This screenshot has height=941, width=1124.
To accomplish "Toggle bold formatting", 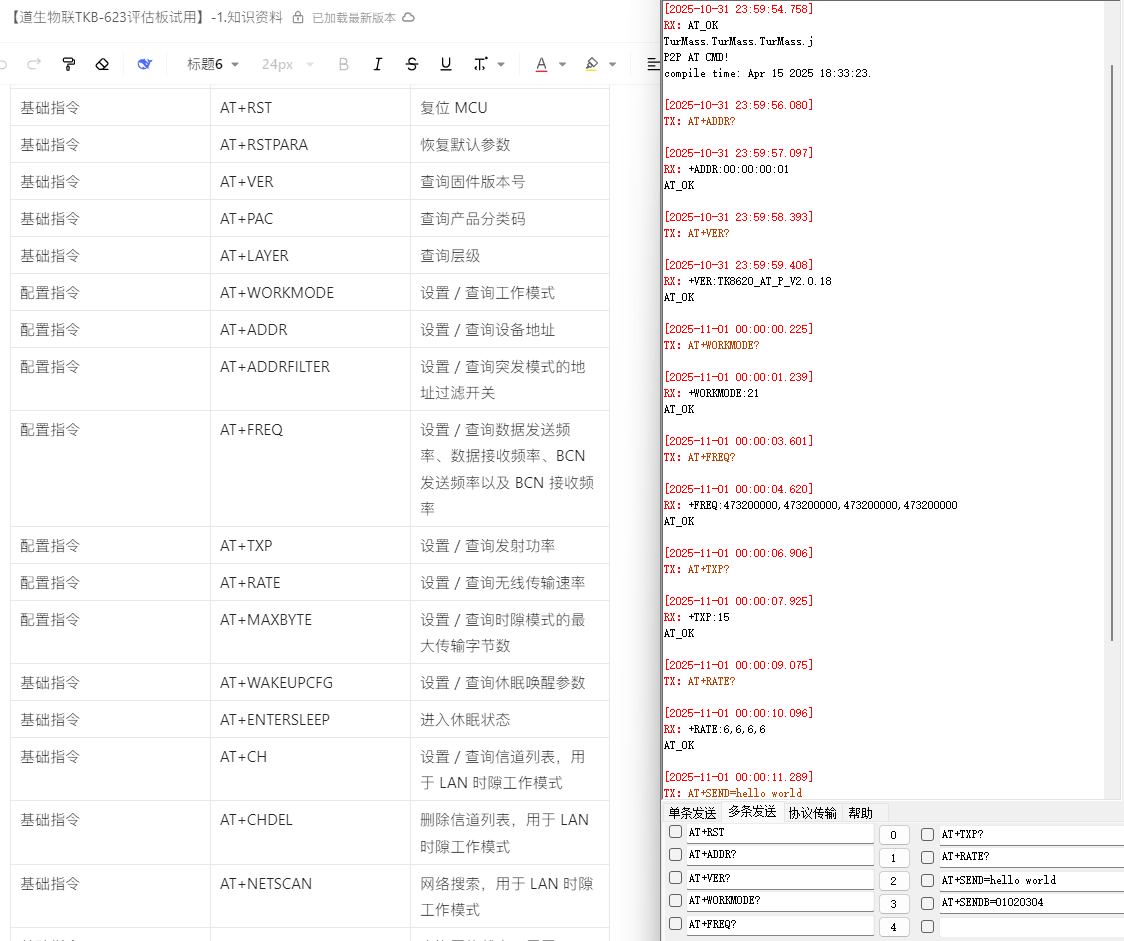I will point(343,65).
